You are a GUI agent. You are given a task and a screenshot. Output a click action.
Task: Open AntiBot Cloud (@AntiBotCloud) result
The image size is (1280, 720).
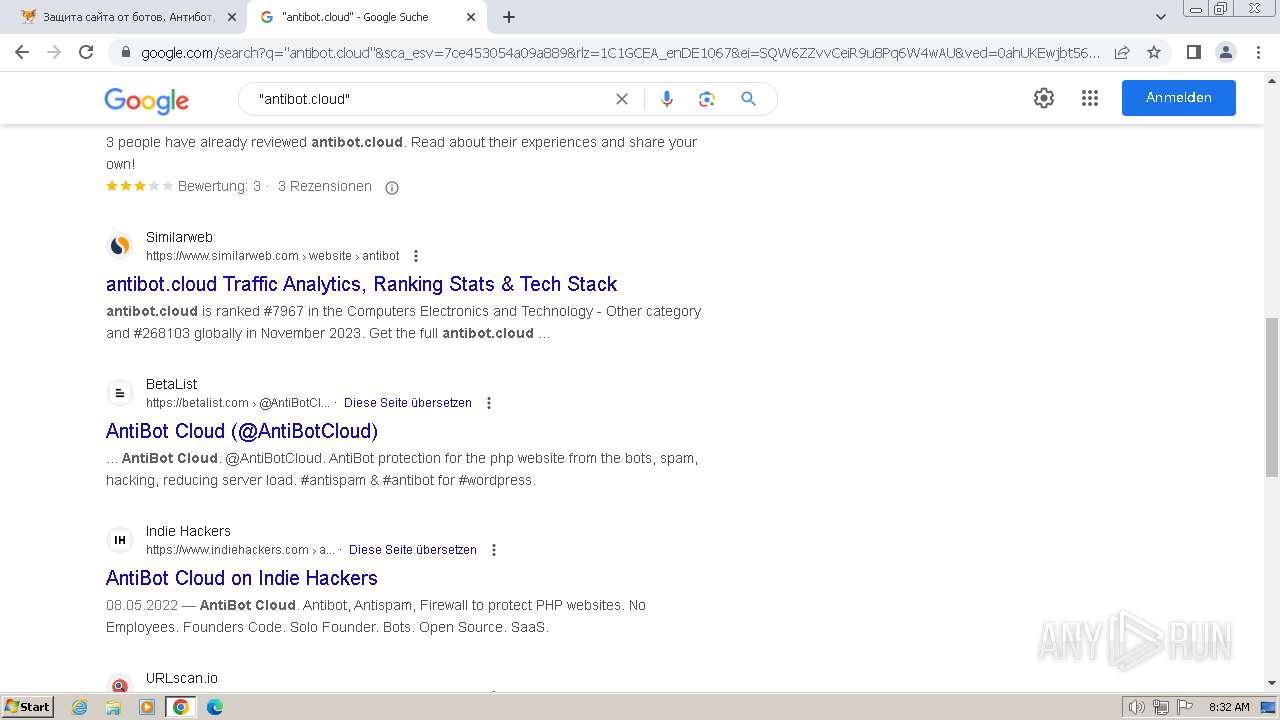click(x=242, y=431)
